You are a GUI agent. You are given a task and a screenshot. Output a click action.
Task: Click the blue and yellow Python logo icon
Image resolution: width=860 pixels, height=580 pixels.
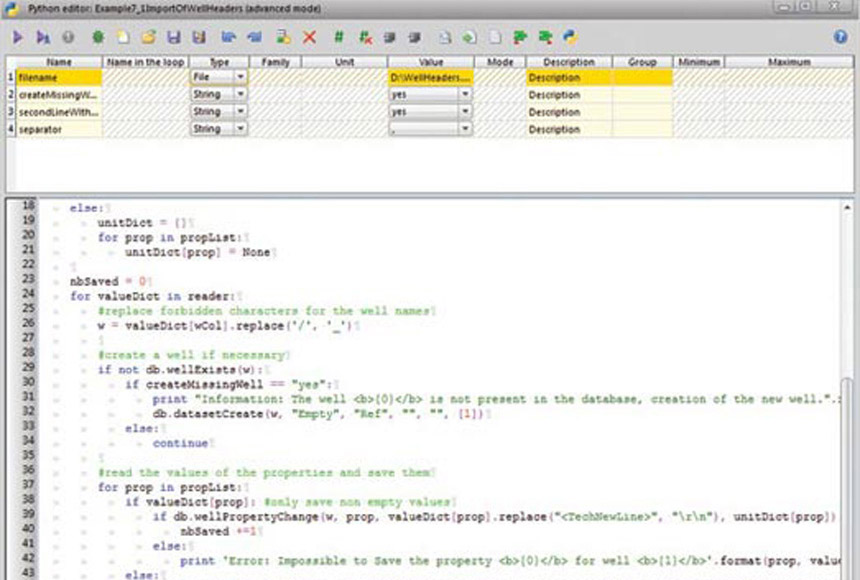tap(570, 37)
